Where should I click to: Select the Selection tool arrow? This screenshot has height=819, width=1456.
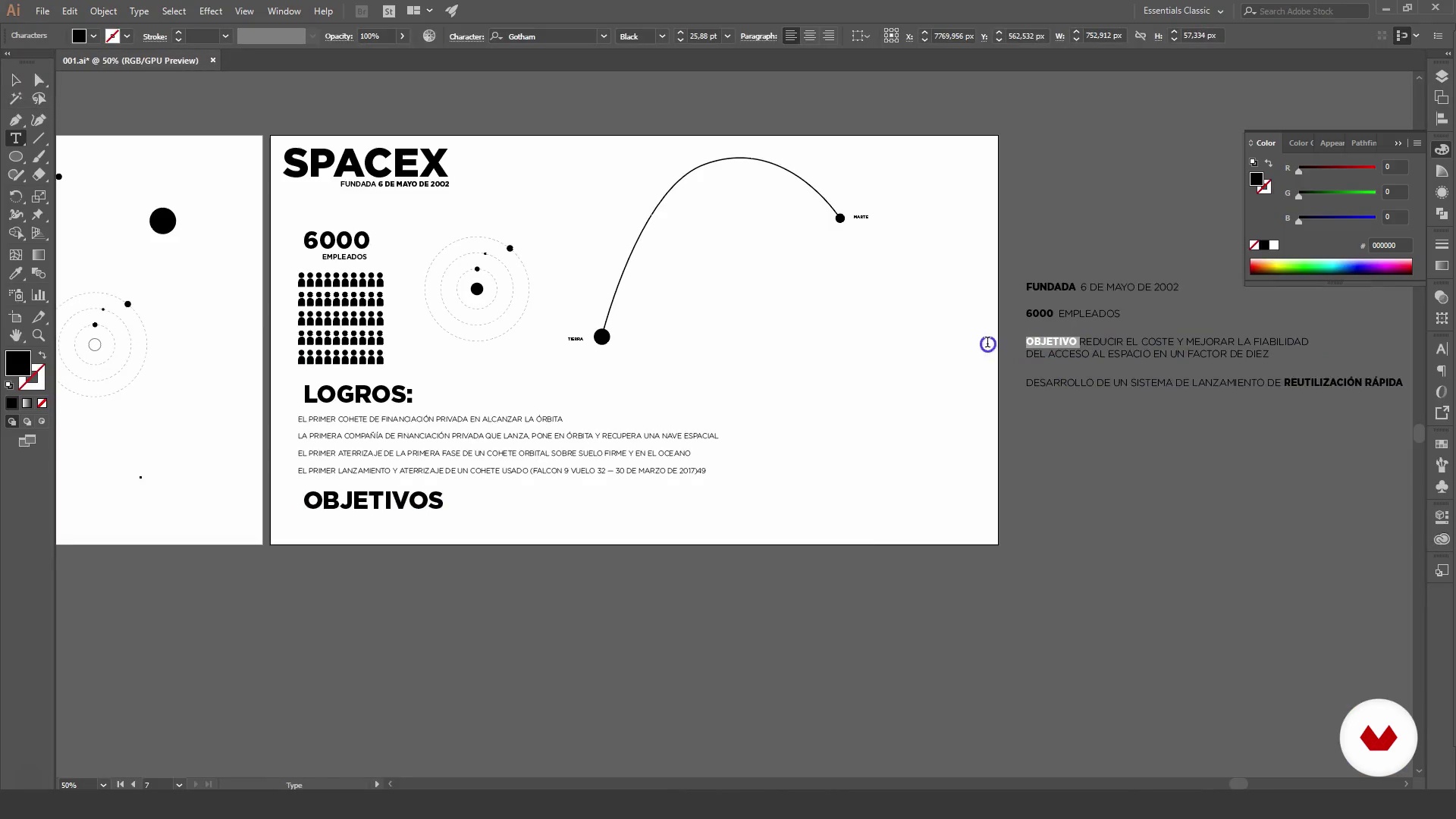click(15, 80)
